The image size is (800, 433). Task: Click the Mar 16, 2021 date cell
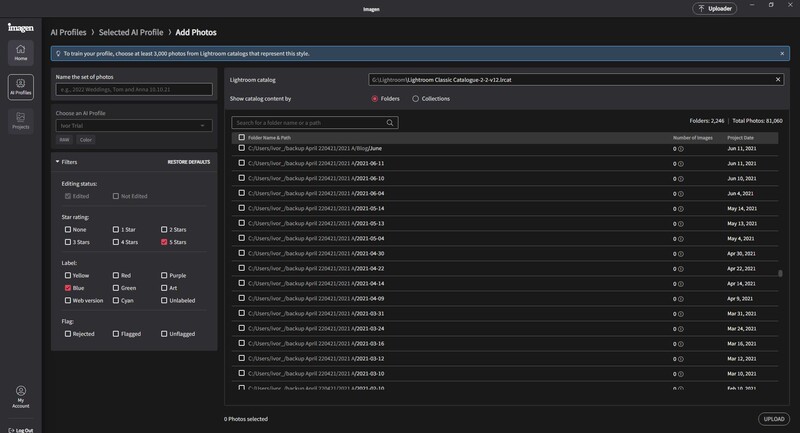click(741, 344)
